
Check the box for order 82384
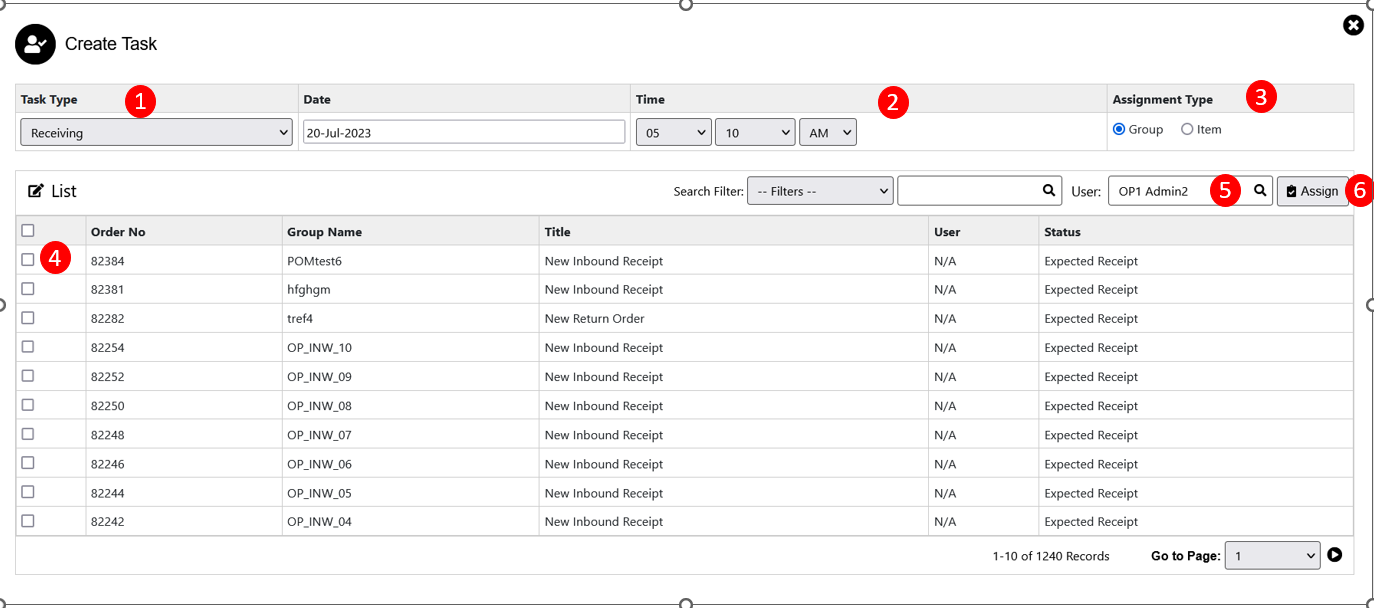(28, 260)
